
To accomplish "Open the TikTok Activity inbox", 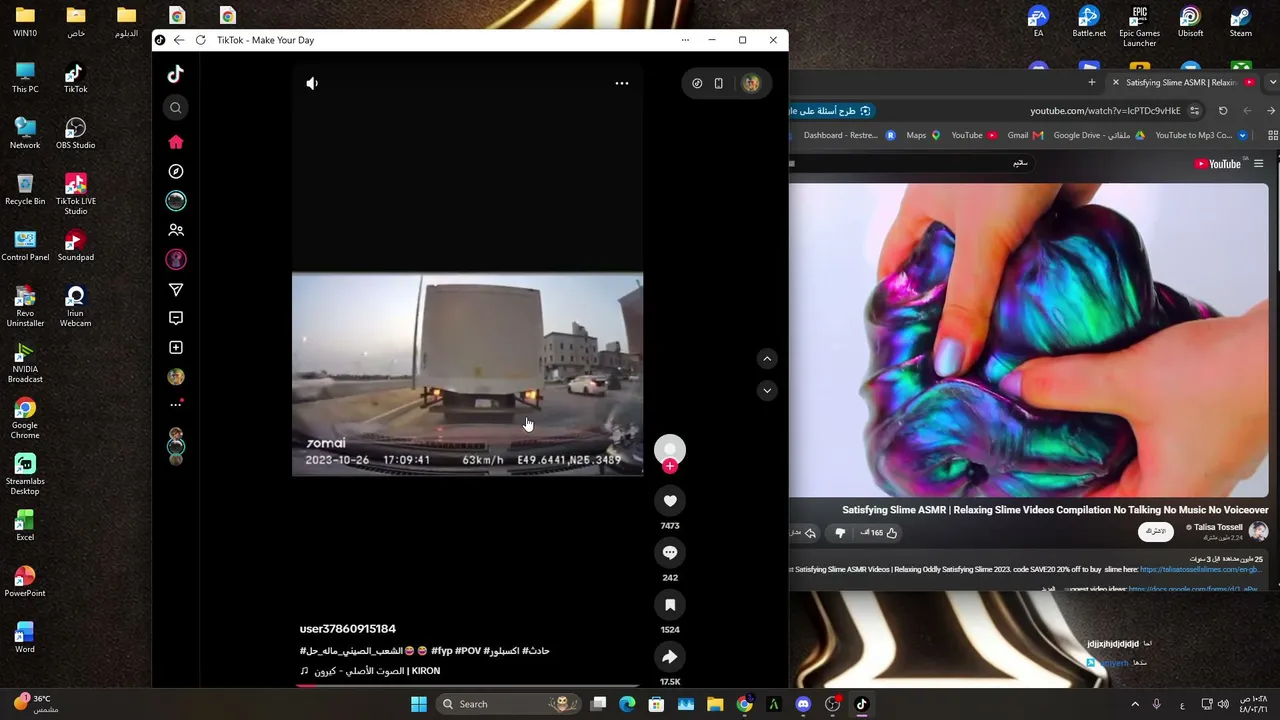I will click(176, 318).
